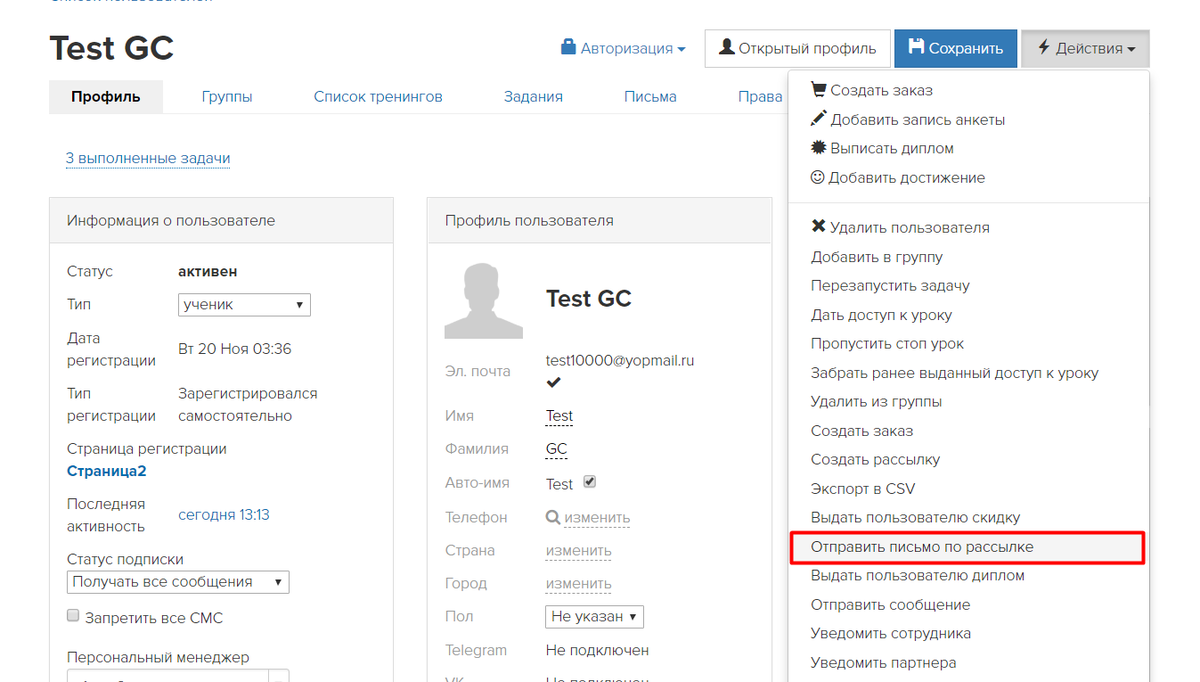Viewport: 1200px width, 682px height.
Task: Click the Информация о пользователе panel header
Action: tap(221, 220)
